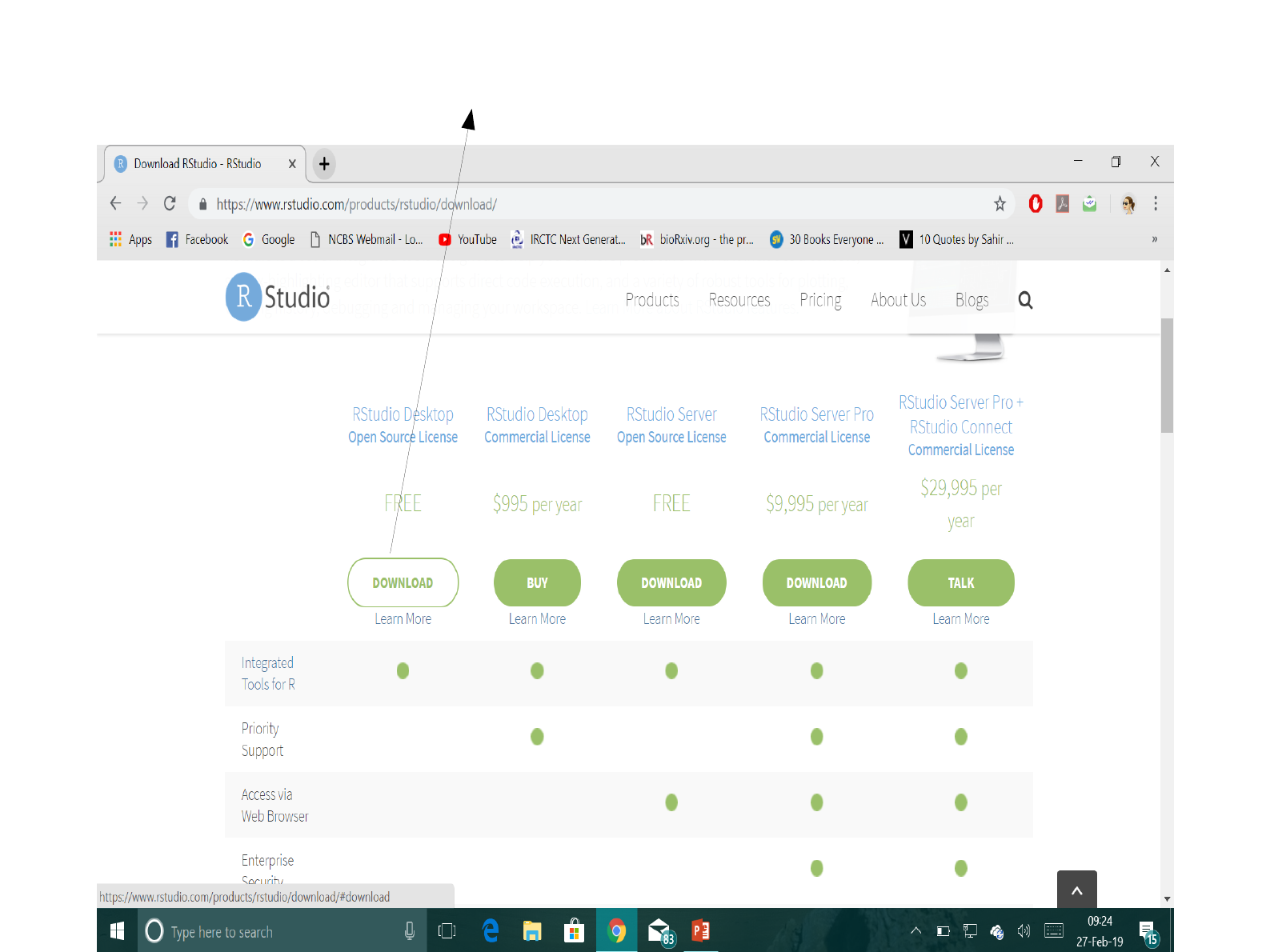Click Learn More under the BUY button
The height and width of the screenshot is (952, 1270).
click(x=537, y=619)
